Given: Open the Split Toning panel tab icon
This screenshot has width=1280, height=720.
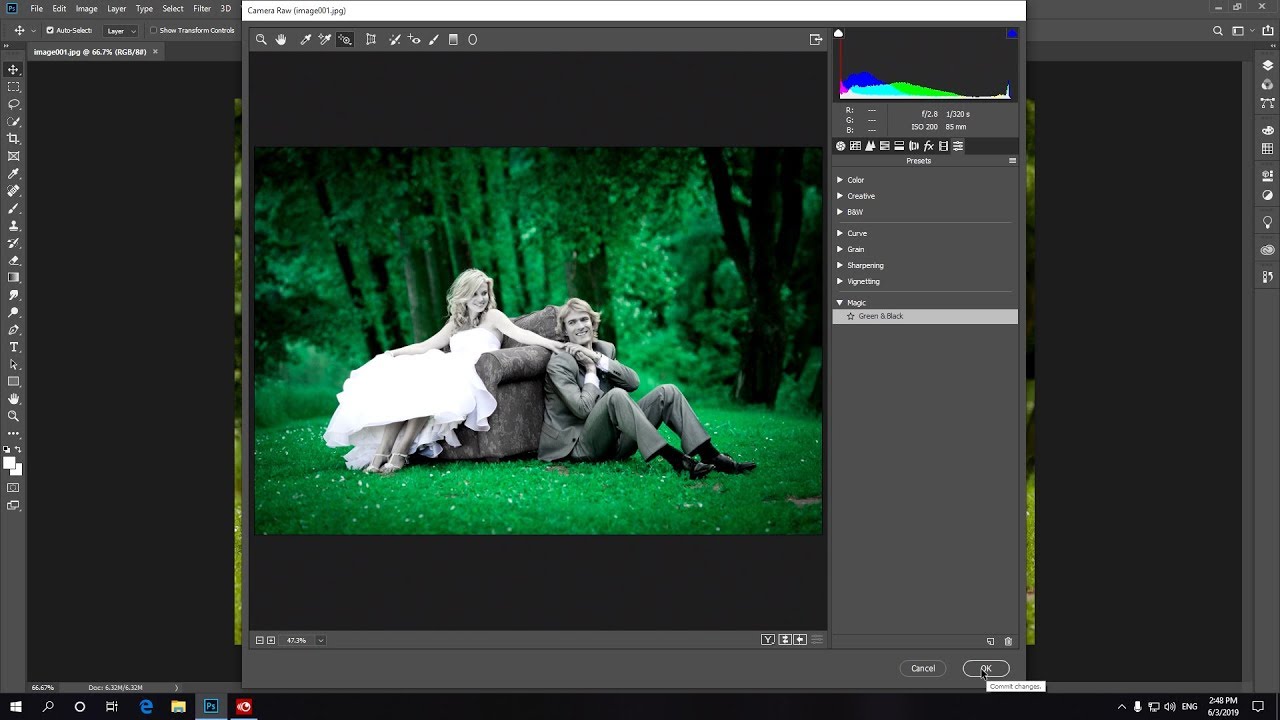Looking at the screenshot, I should tap(899, 146).
